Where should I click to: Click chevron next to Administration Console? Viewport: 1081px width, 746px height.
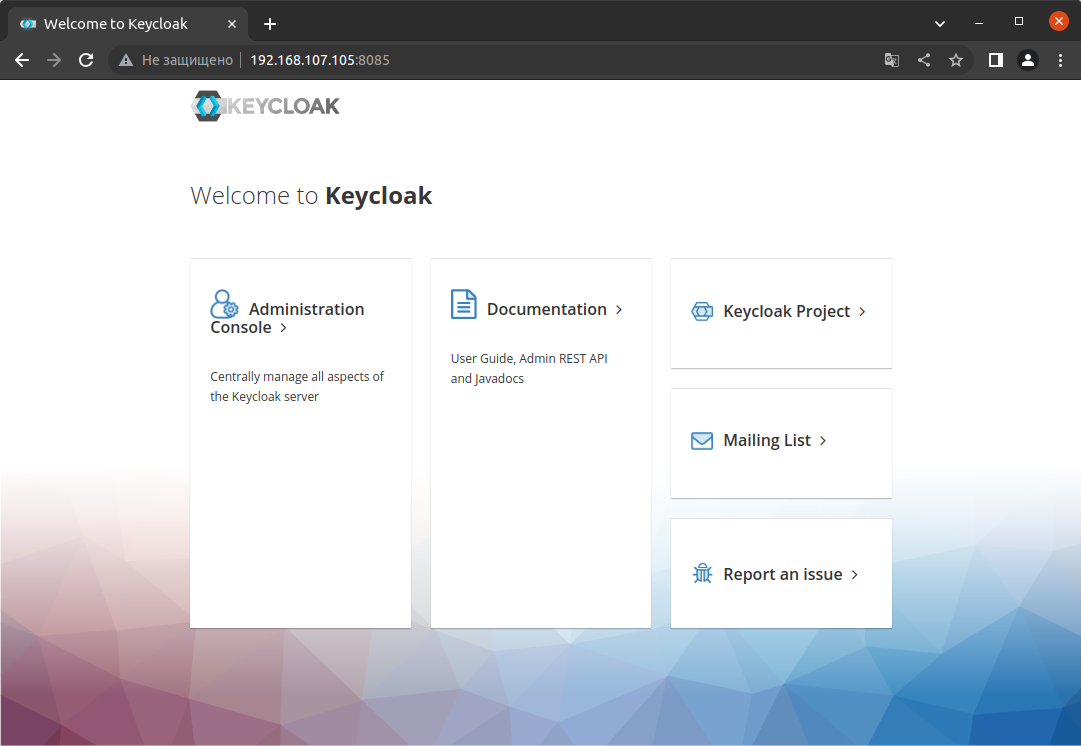283,328
